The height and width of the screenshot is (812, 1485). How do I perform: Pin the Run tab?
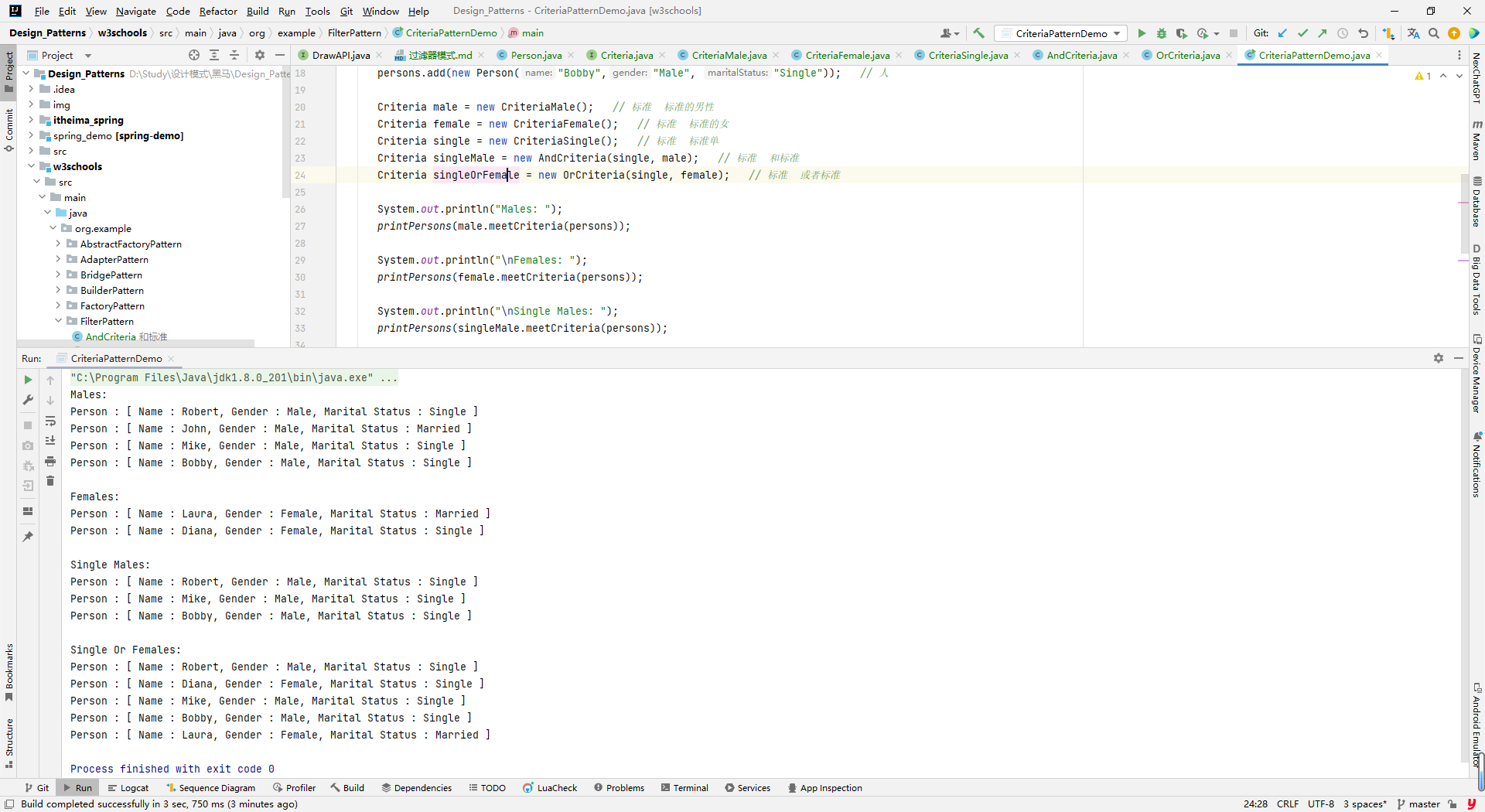(x=28, y=537)
